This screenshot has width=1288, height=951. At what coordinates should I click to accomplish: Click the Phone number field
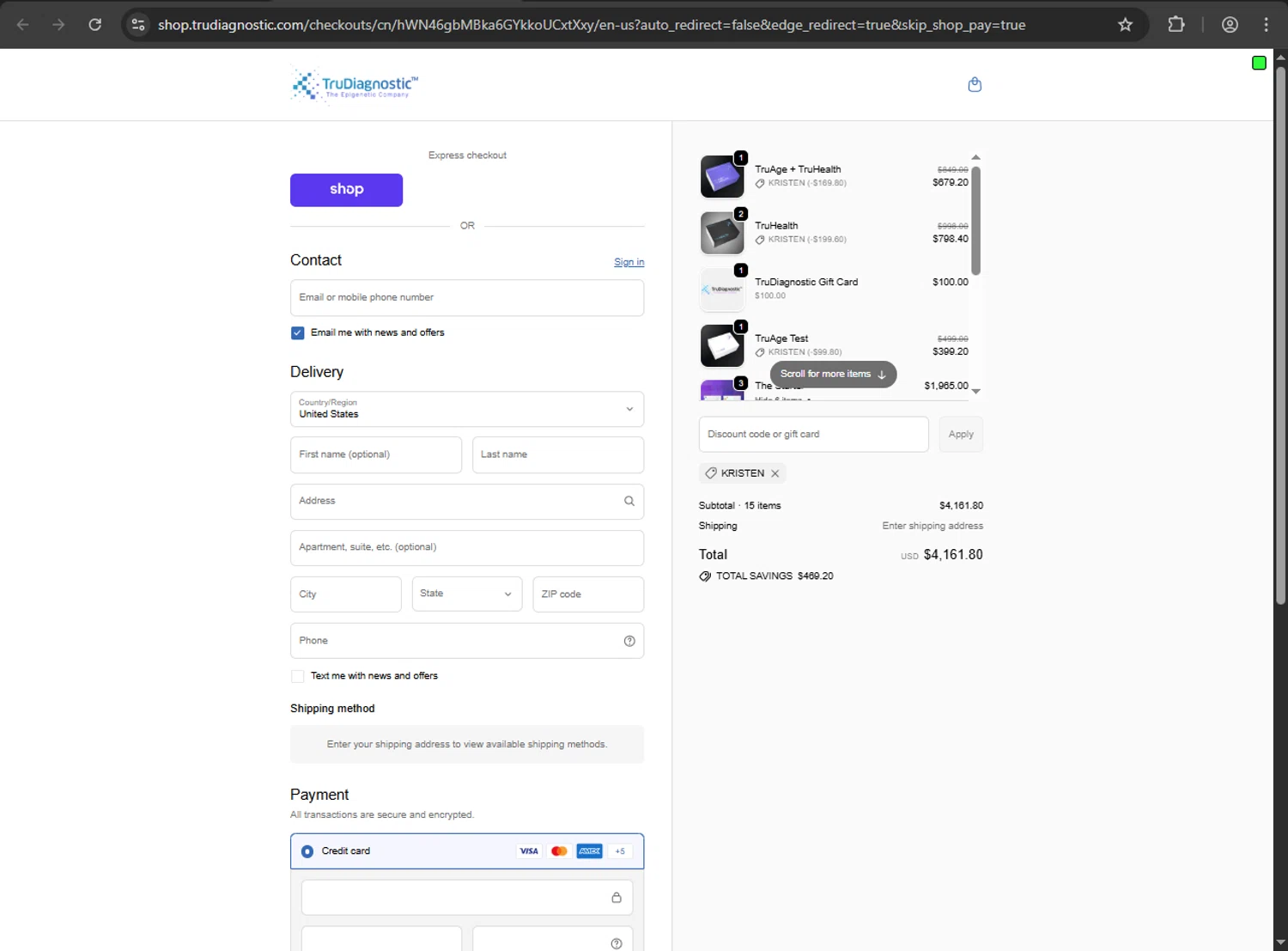467,641
